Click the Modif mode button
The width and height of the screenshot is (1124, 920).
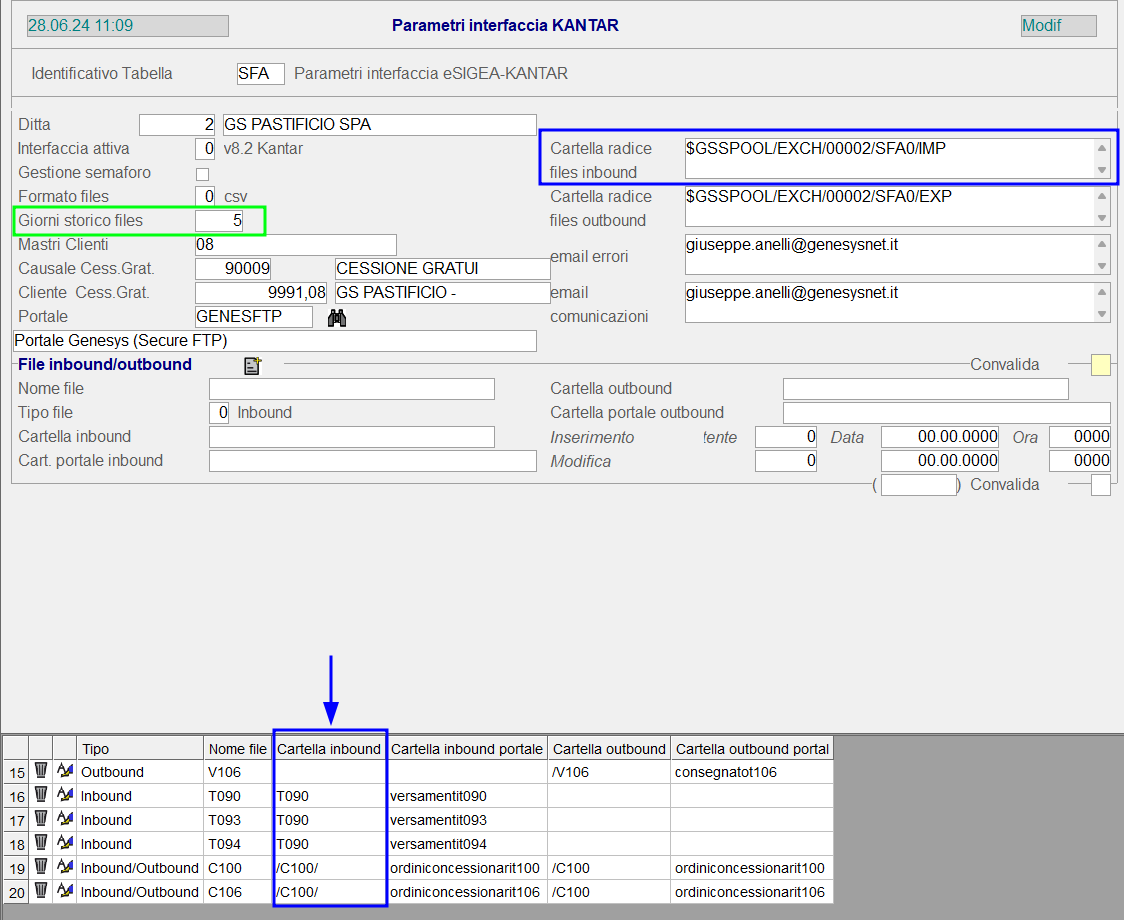1058,26
